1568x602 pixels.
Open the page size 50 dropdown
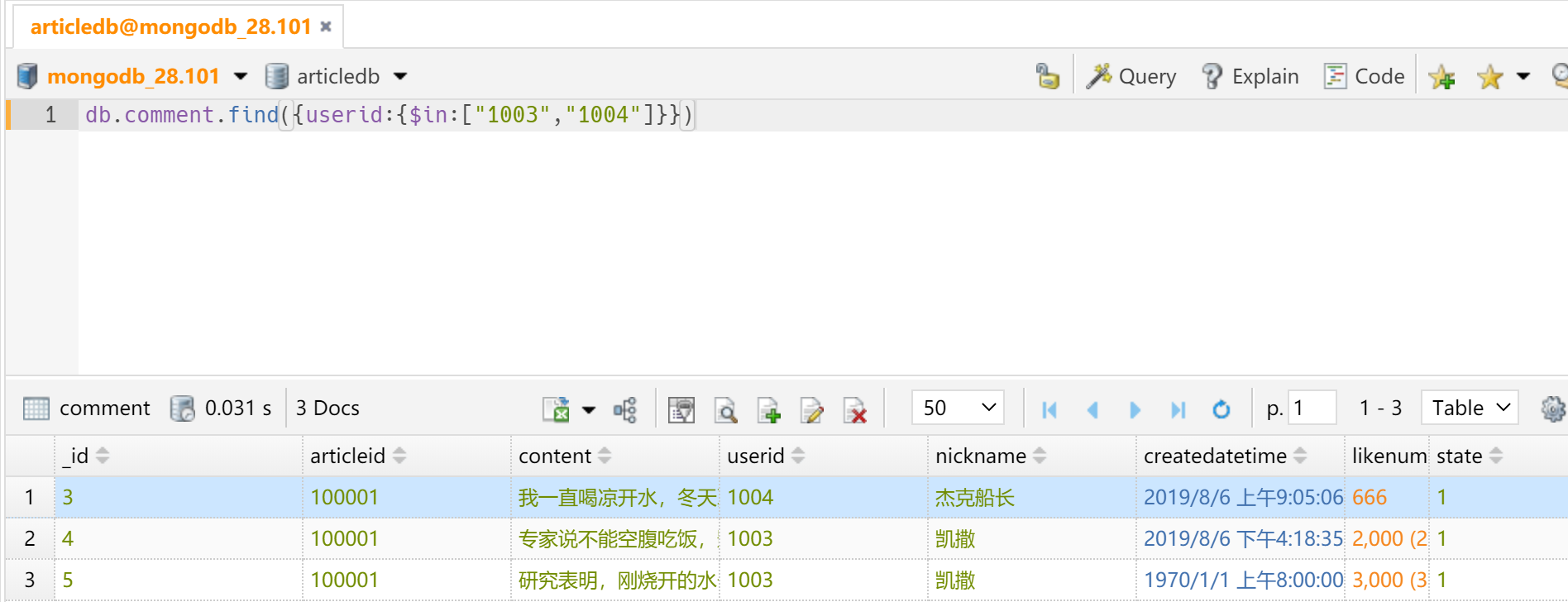[958, 408]
